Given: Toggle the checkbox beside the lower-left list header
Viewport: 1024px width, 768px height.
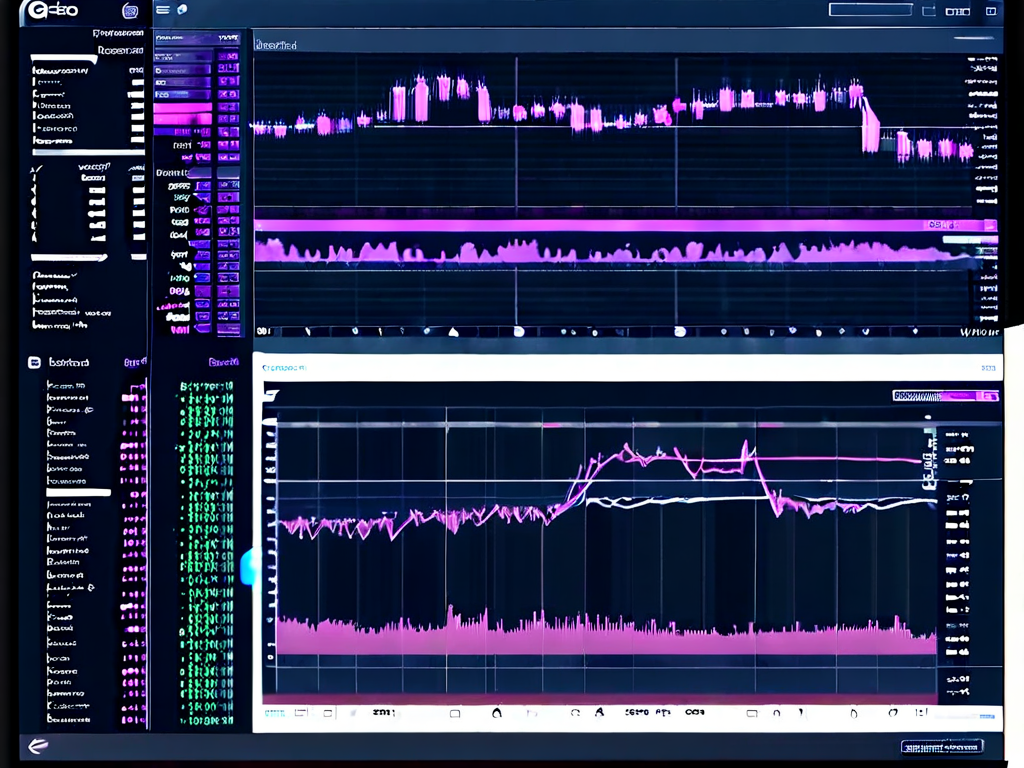Looking at the screenshot, I should 33,363.
